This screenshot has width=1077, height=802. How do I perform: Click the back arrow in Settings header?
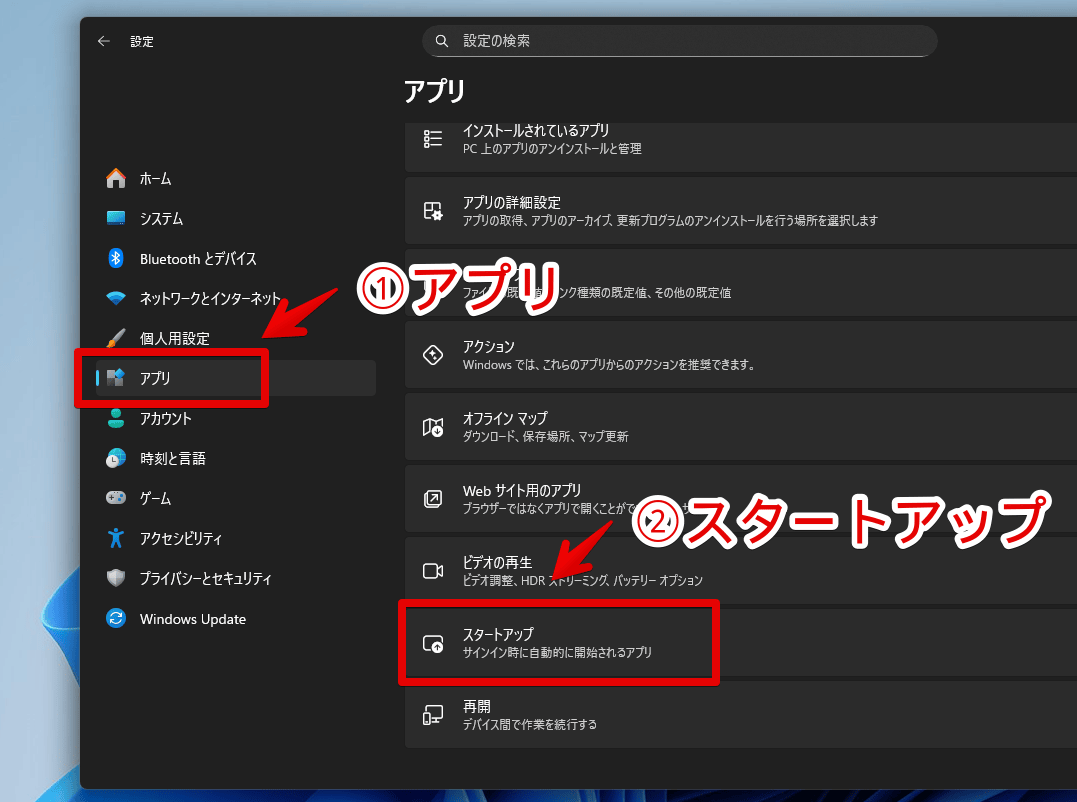click(103, 41)
